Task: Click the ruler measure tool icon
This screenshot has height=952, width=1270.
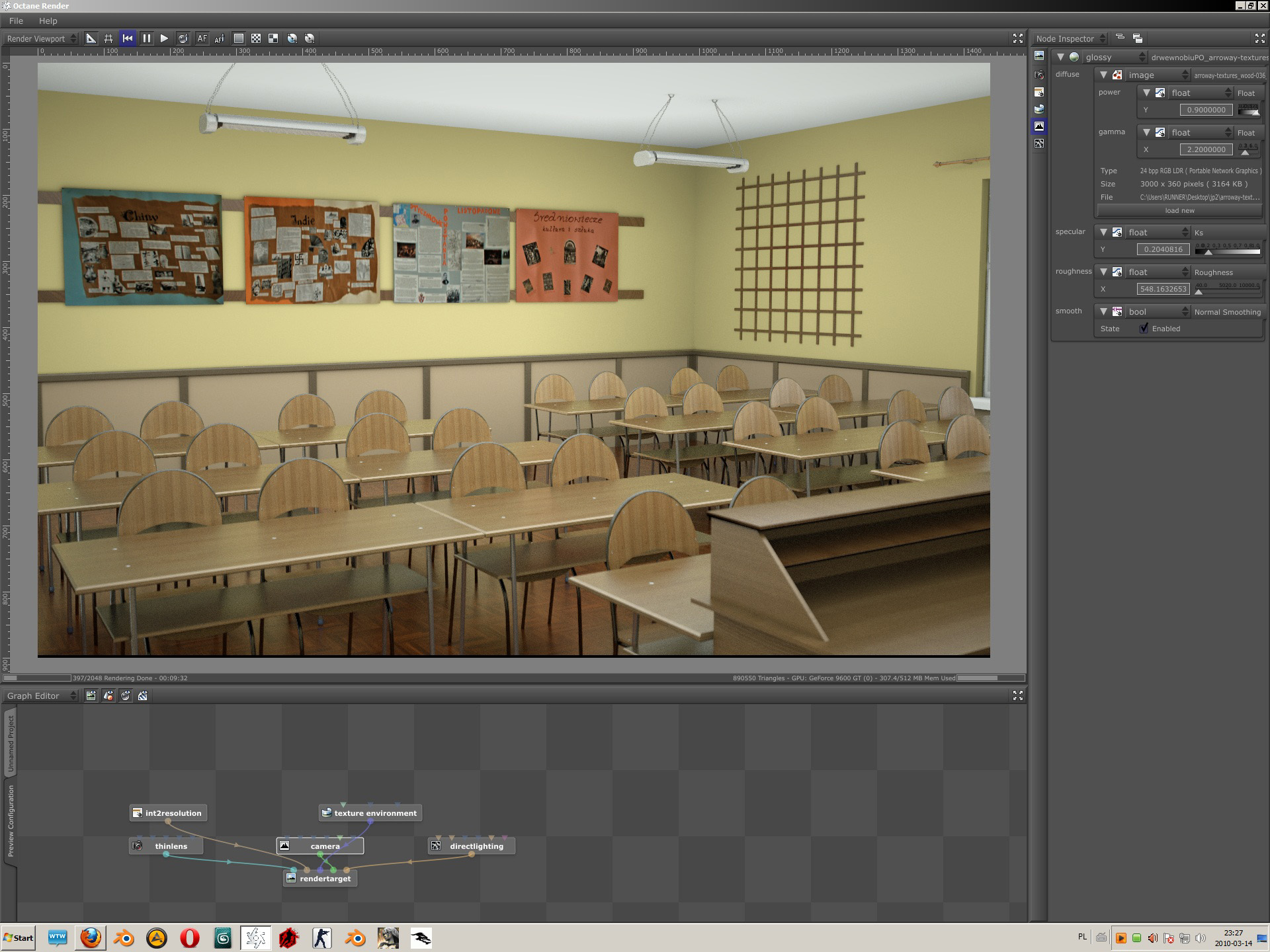Action: 91,38
